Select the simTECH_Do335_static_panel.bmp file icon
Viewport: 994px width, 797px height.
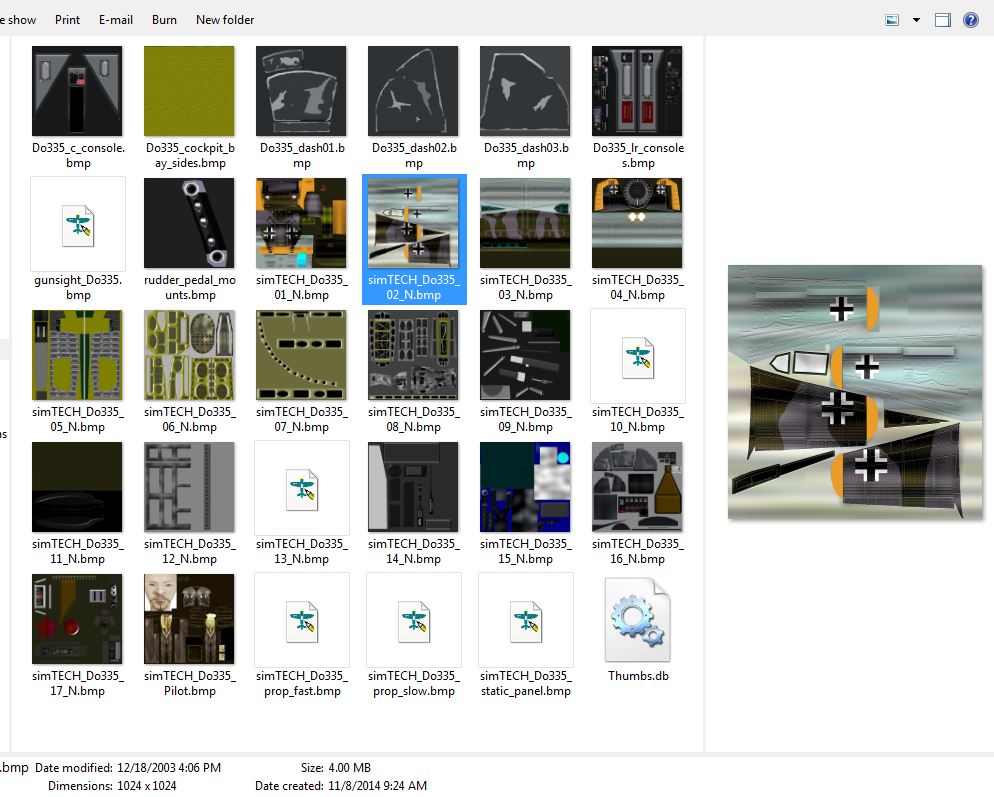pyautogui.click(x=526, y=620)
